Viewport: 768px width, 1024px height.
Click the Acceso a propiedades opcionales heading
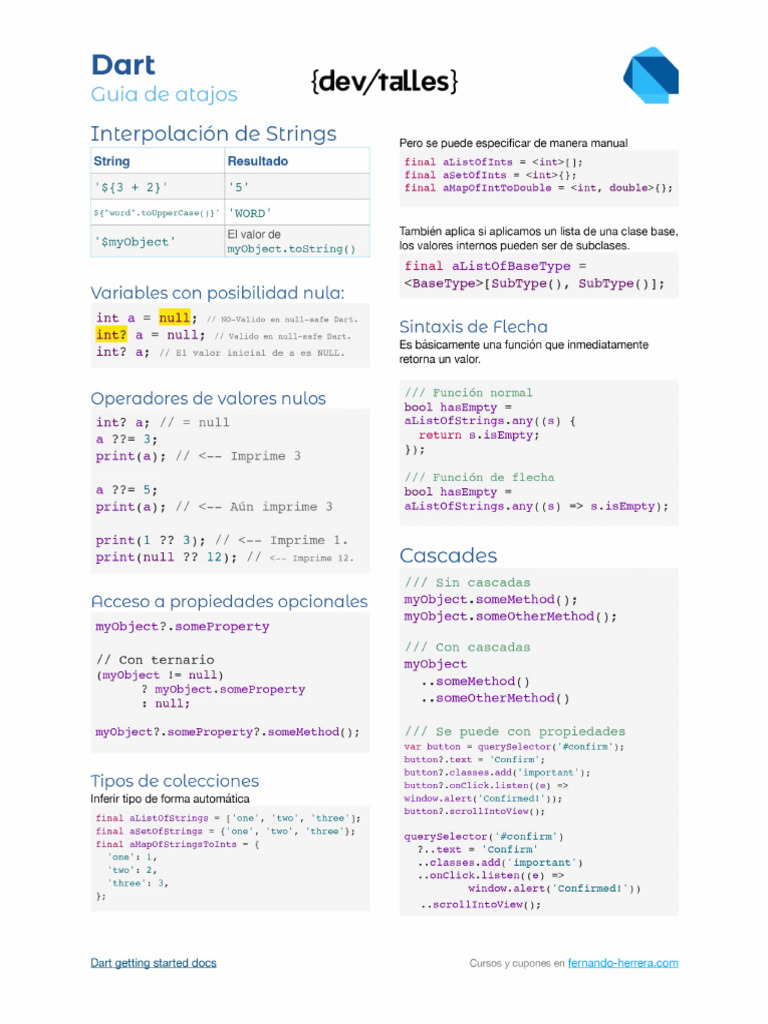click(229, 602)
